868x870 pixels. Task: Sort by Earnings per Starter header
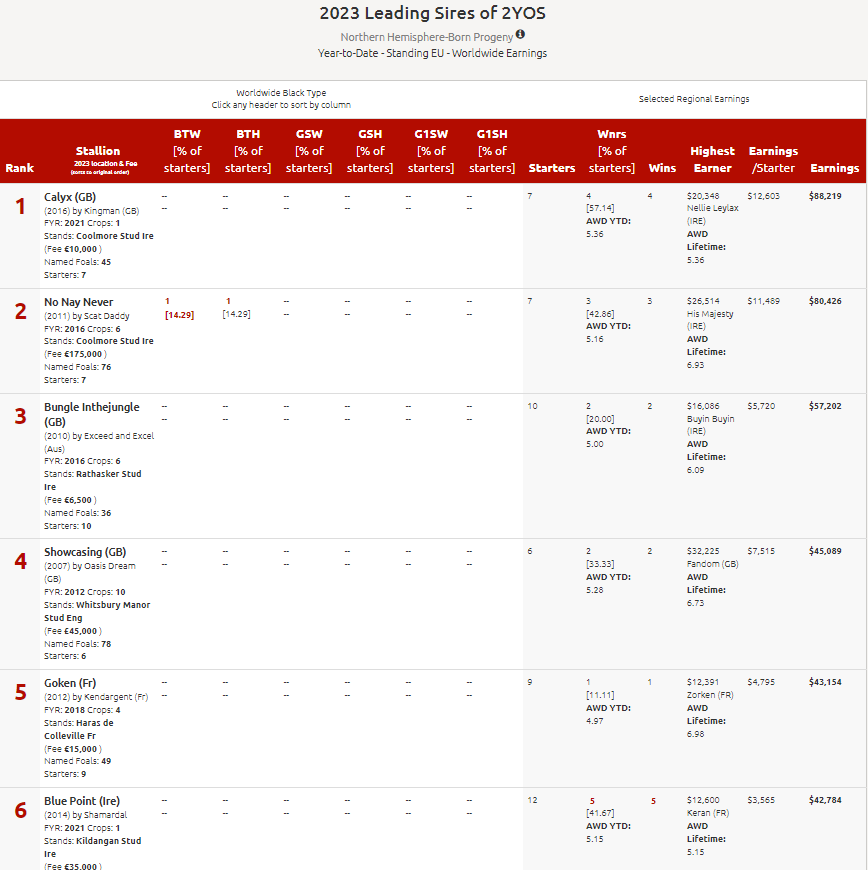[x=773, y=159]
